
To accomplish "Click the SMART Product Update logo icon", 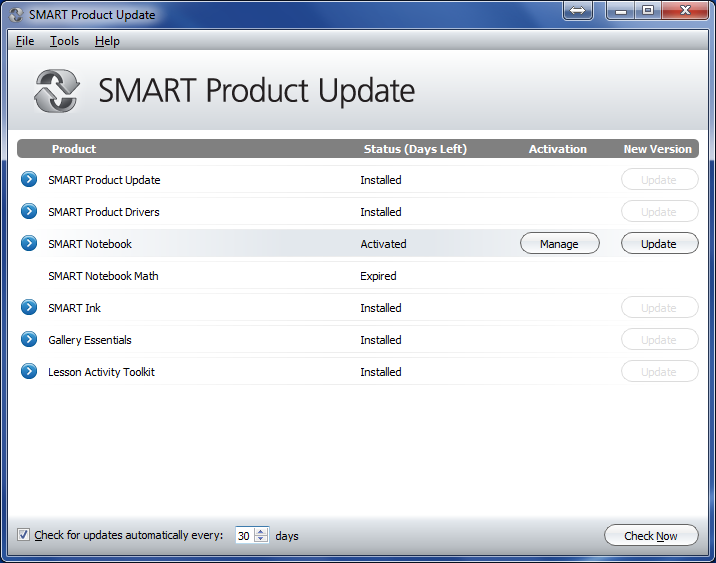I will coord(57,90).
